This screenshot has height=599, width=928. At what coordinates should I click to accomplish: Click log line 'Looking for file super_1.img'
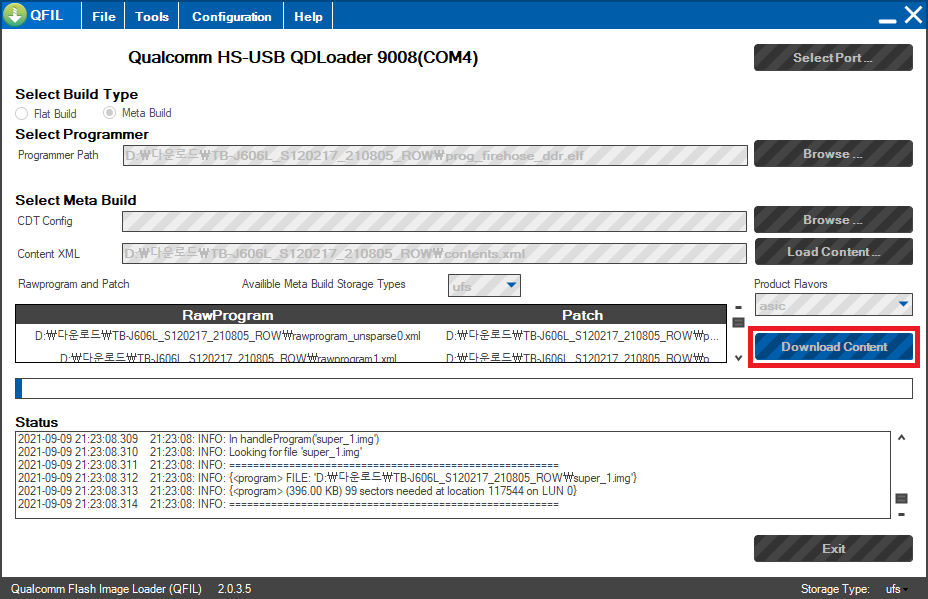pos(190,452)
